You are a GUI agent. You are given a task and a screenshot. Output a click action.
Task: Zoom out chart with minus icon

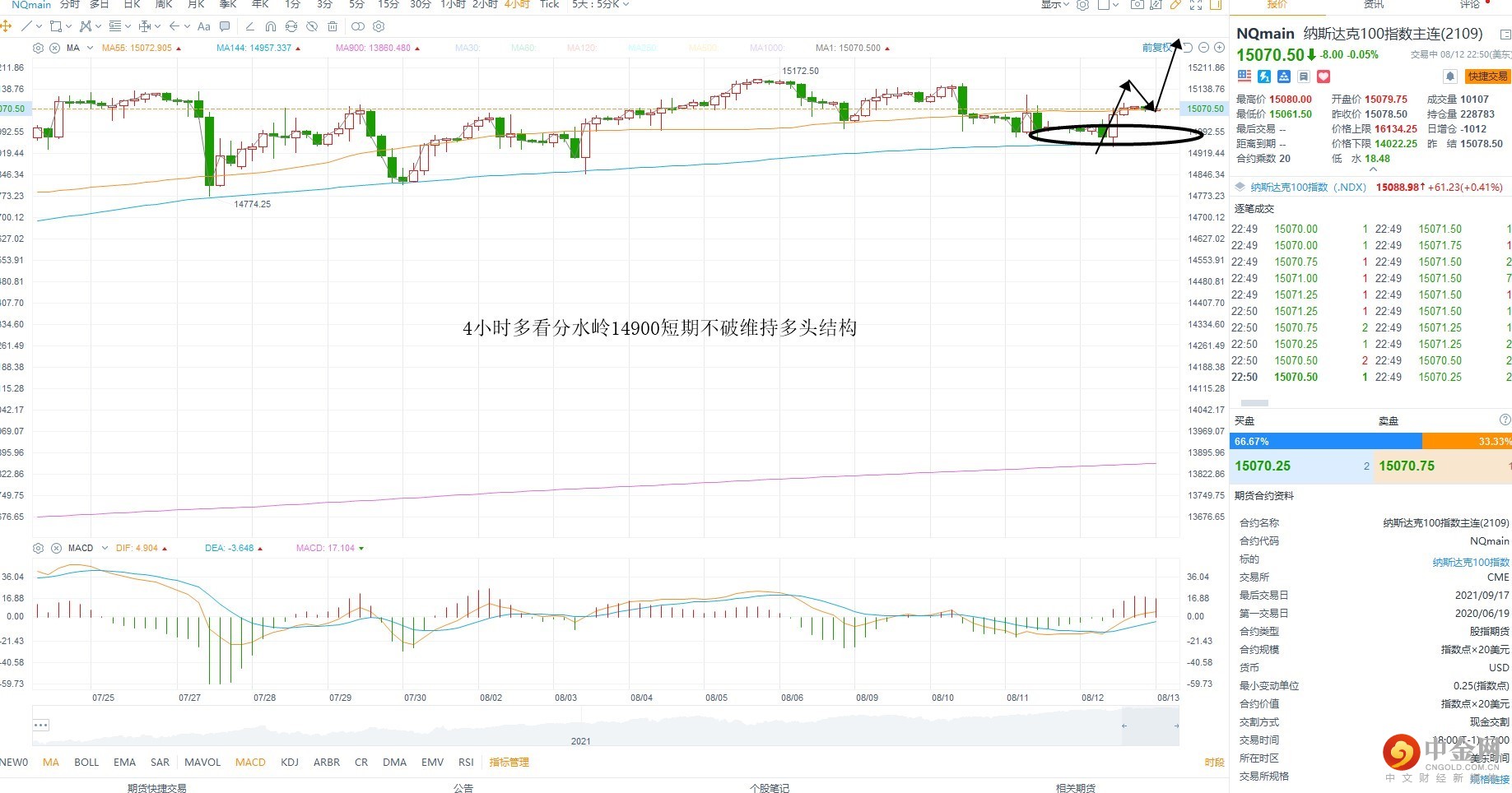(x=1204, y=48)
